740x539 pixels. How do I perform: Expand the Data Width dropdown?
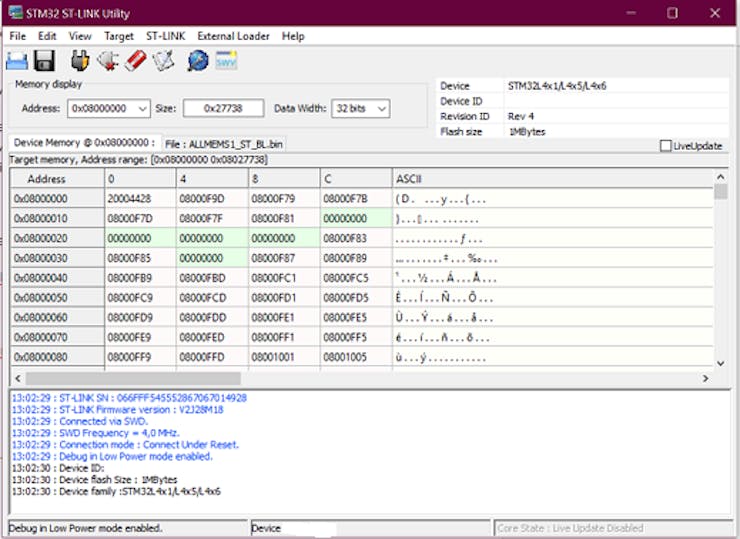tap(382, 109)
